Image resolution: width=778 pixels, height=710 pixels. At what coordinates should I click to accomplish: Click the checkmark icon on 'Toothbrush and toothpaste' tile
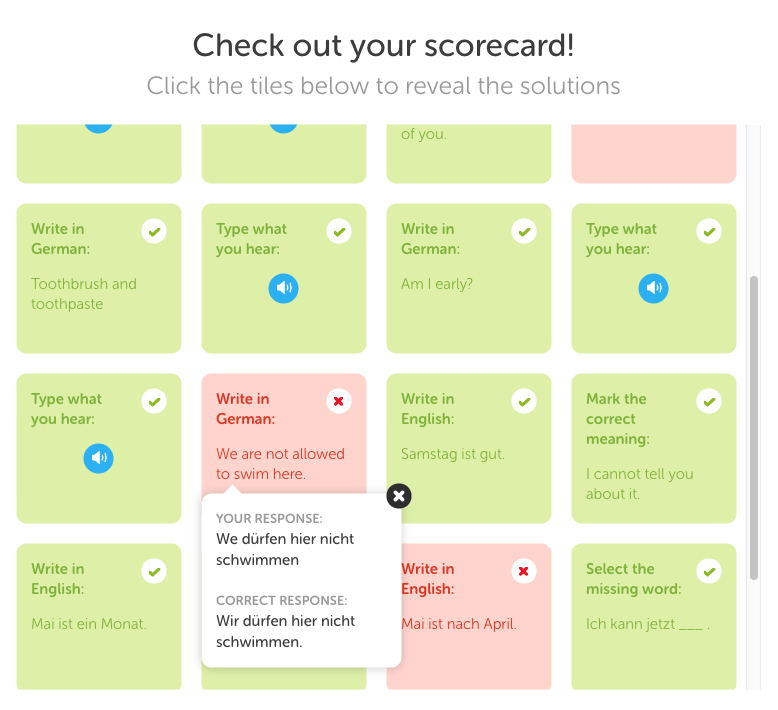click(154, 231)
